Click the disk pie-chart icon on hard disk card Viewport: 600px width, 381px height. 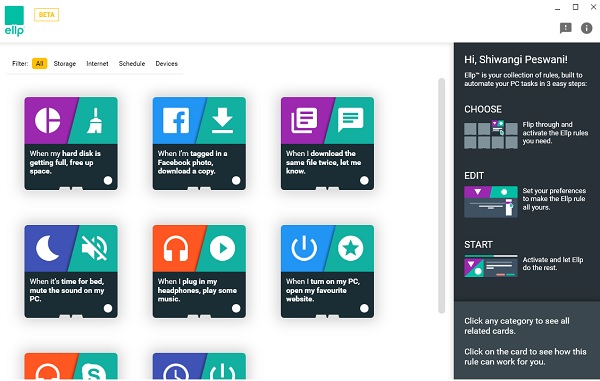point(47,120)
